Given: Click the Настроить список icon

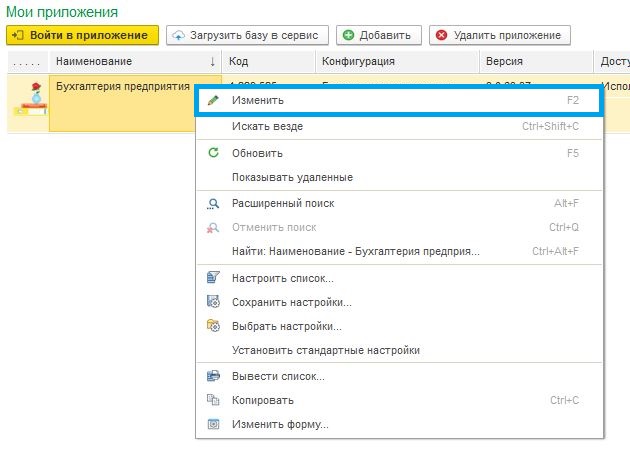Looking at the screenshot, I should point(213,277).
